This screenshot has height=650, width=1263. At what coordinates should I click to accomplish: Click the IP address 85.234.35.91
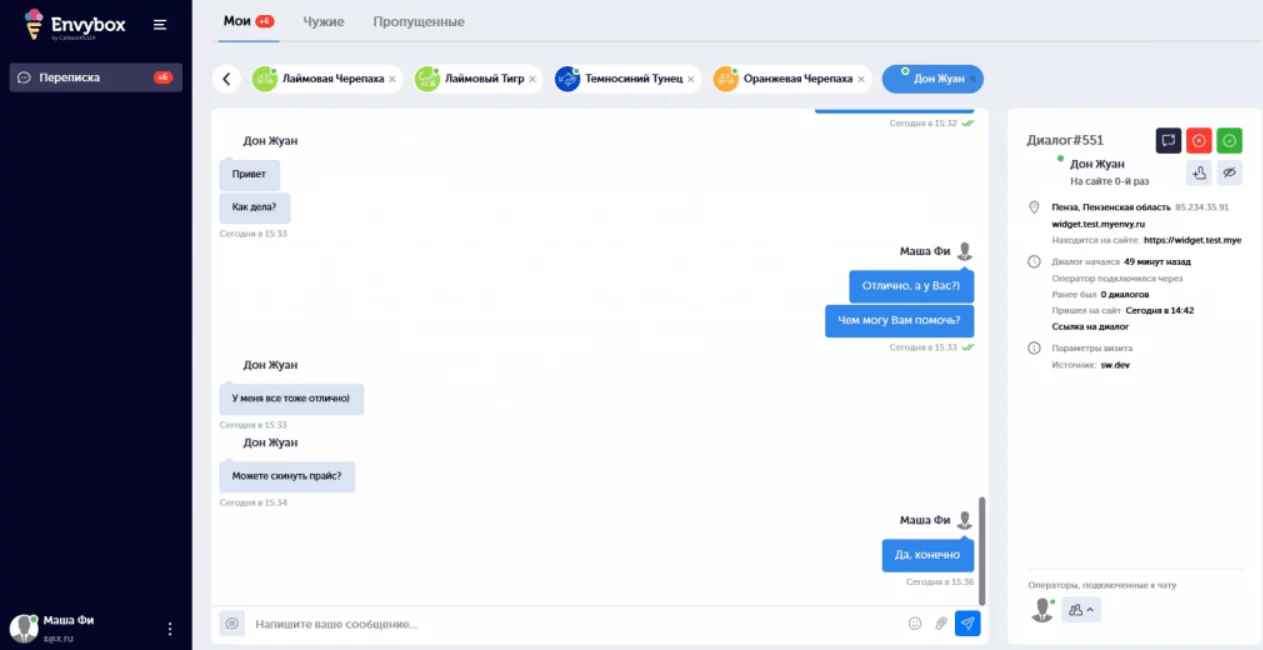[x=1202, y=207]
